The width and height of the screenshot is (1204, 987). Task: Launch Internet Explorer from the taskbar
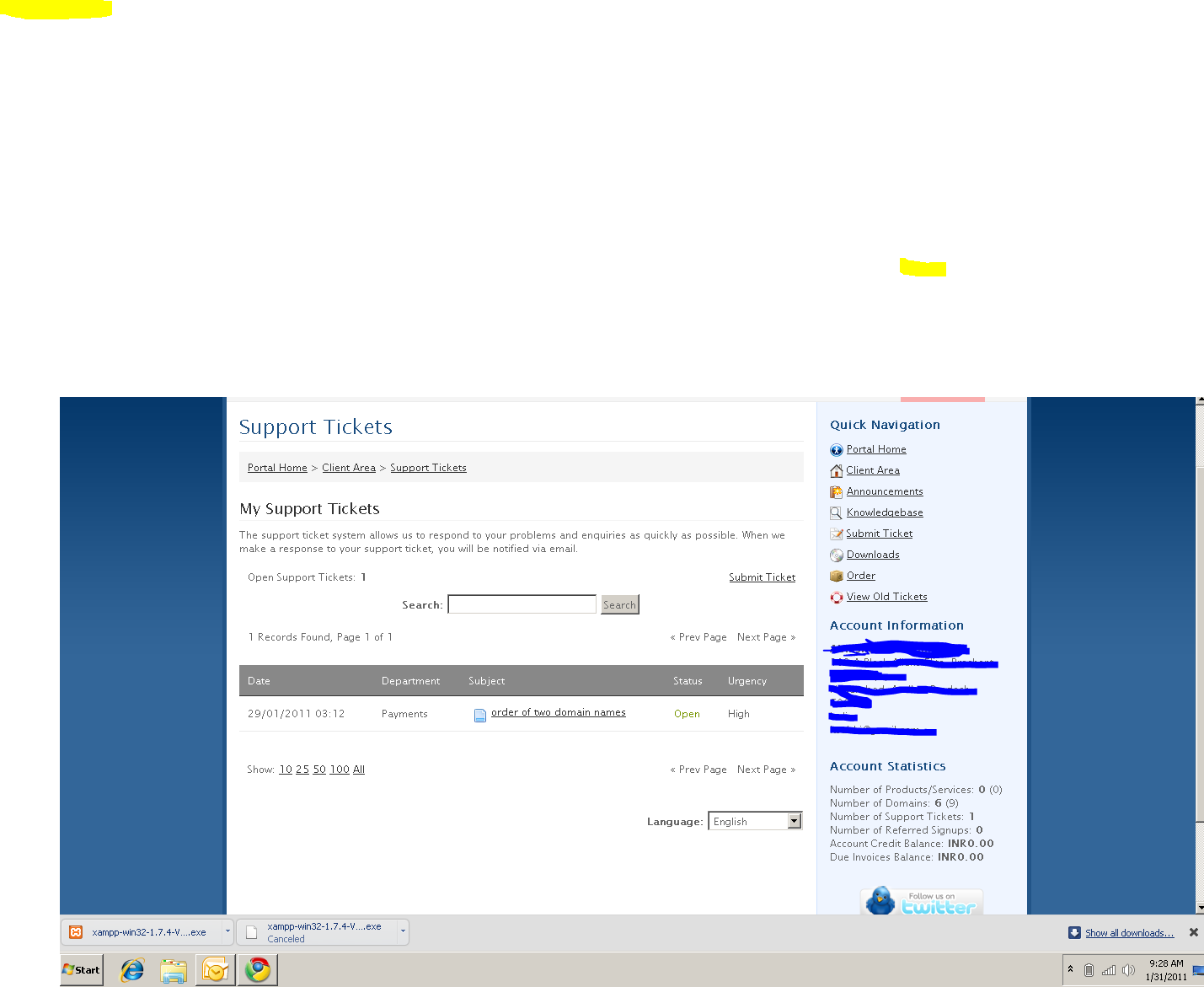[x=132, y=970]
